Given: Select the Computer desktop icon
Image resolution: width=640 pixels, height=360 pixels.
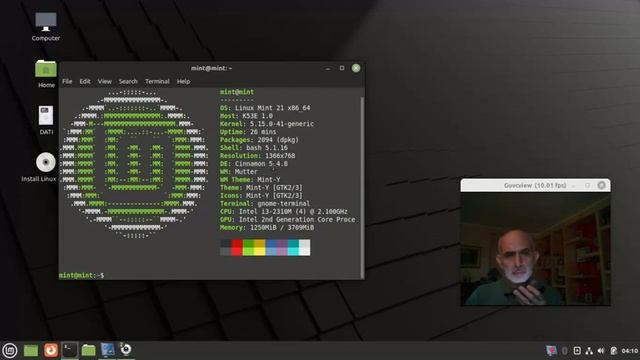Looking at the screenshot, I should (46, 27).
